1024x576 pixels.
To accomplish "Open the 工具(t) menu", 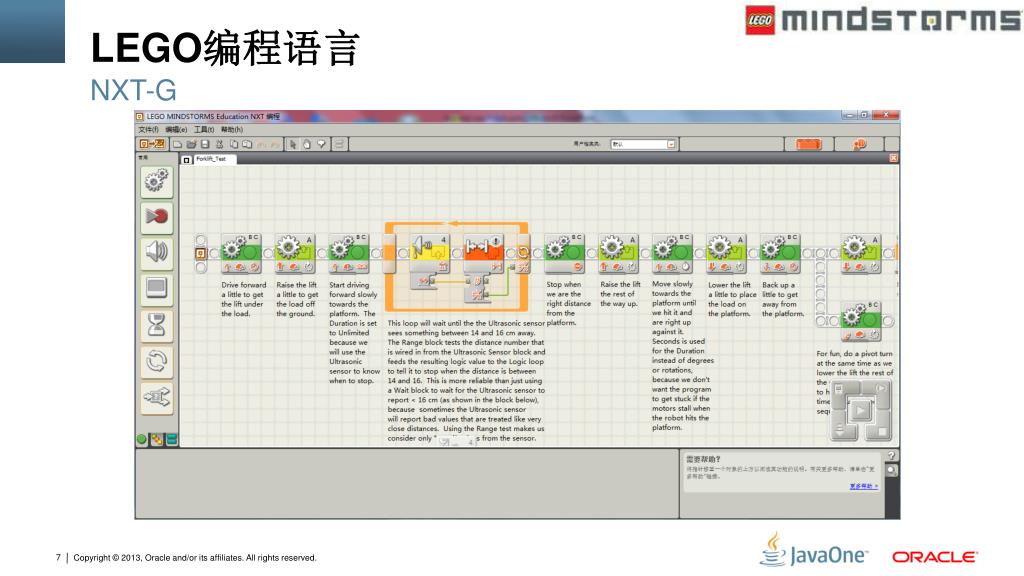I will click(x=204, y=130).
